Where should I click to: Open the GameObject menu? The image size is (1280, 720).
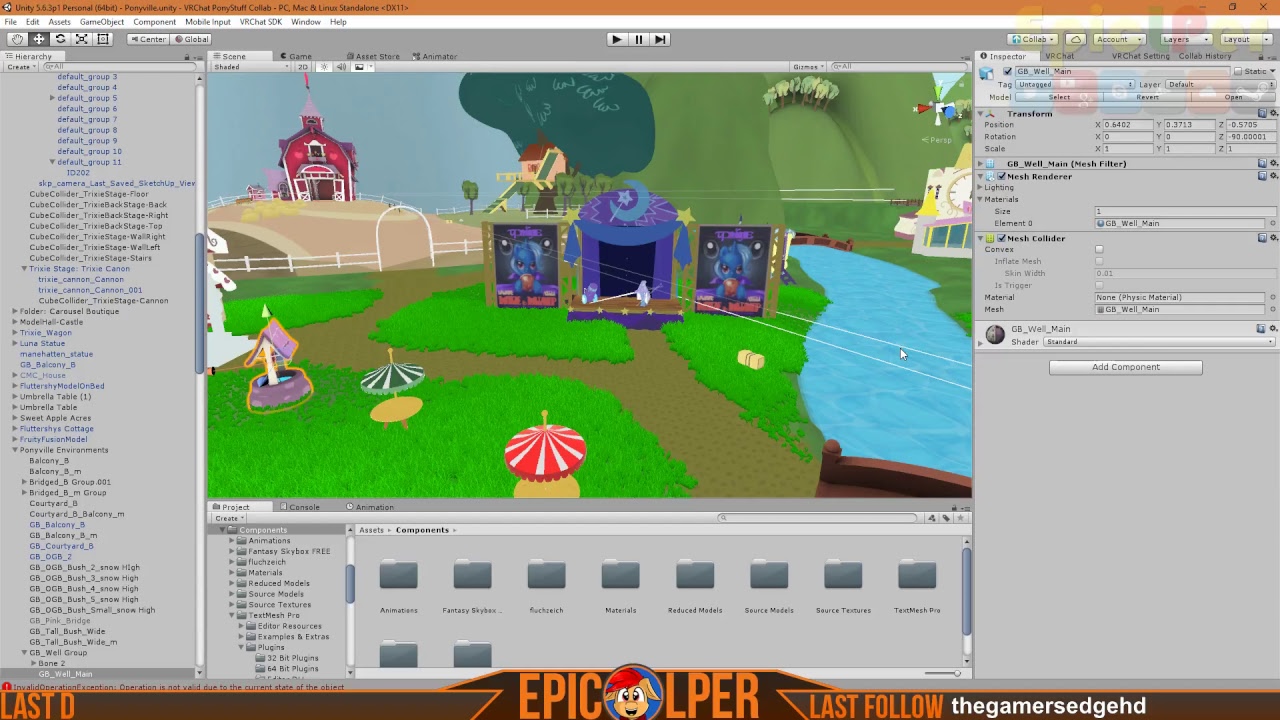click(101, 22)
